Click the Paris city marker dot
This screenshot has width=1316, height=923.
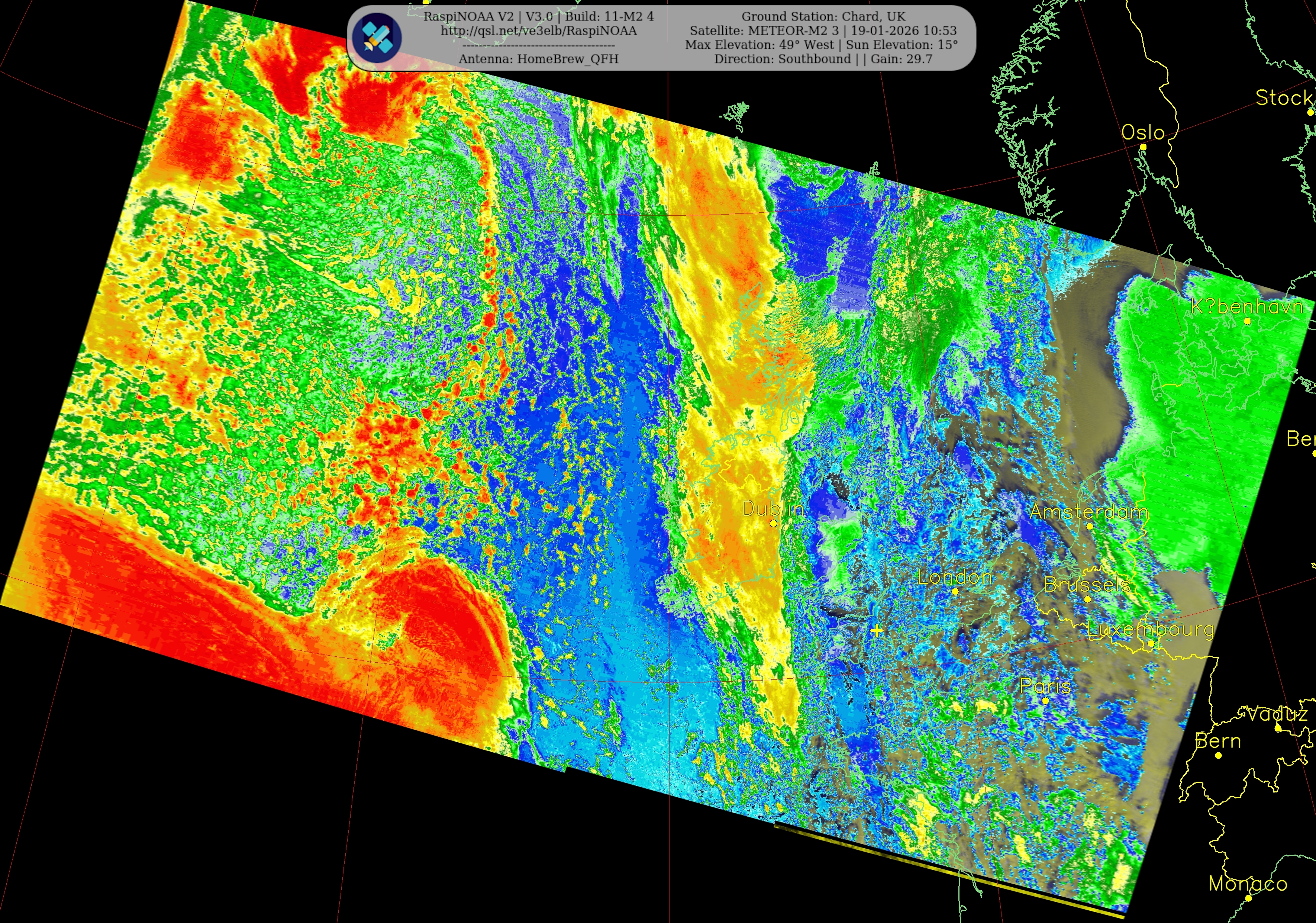1045,701
